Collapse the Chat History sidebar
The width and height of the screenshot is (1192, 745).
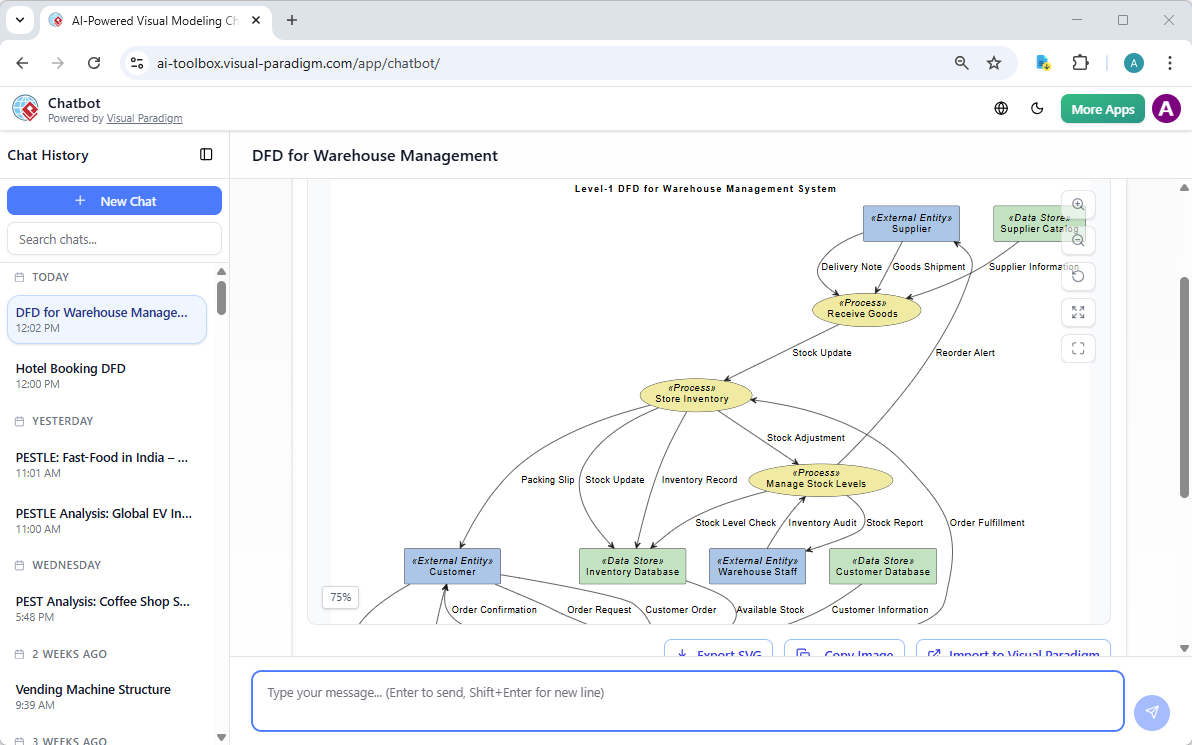coord(206,154)
